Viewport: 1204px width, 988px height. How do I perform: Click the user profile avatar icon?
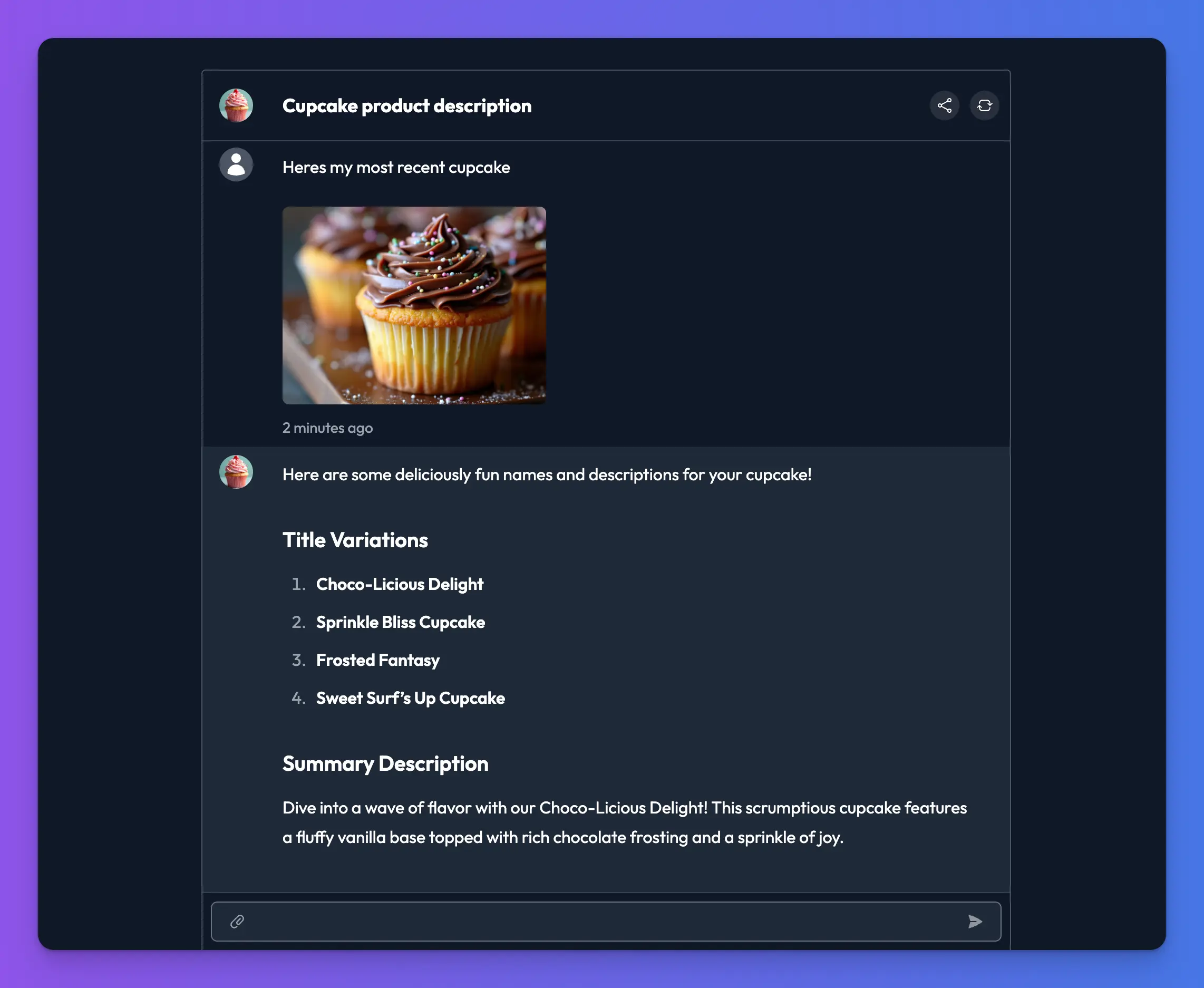[236, 165]
